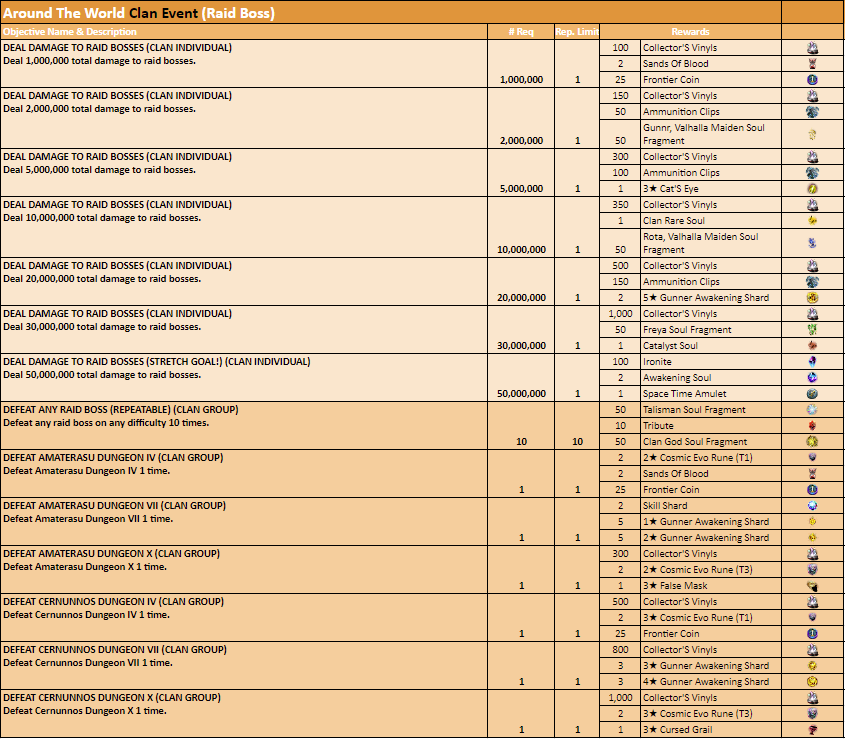
Task: Click the Freya Soul Fragment icon
Action: coord(812,330)
